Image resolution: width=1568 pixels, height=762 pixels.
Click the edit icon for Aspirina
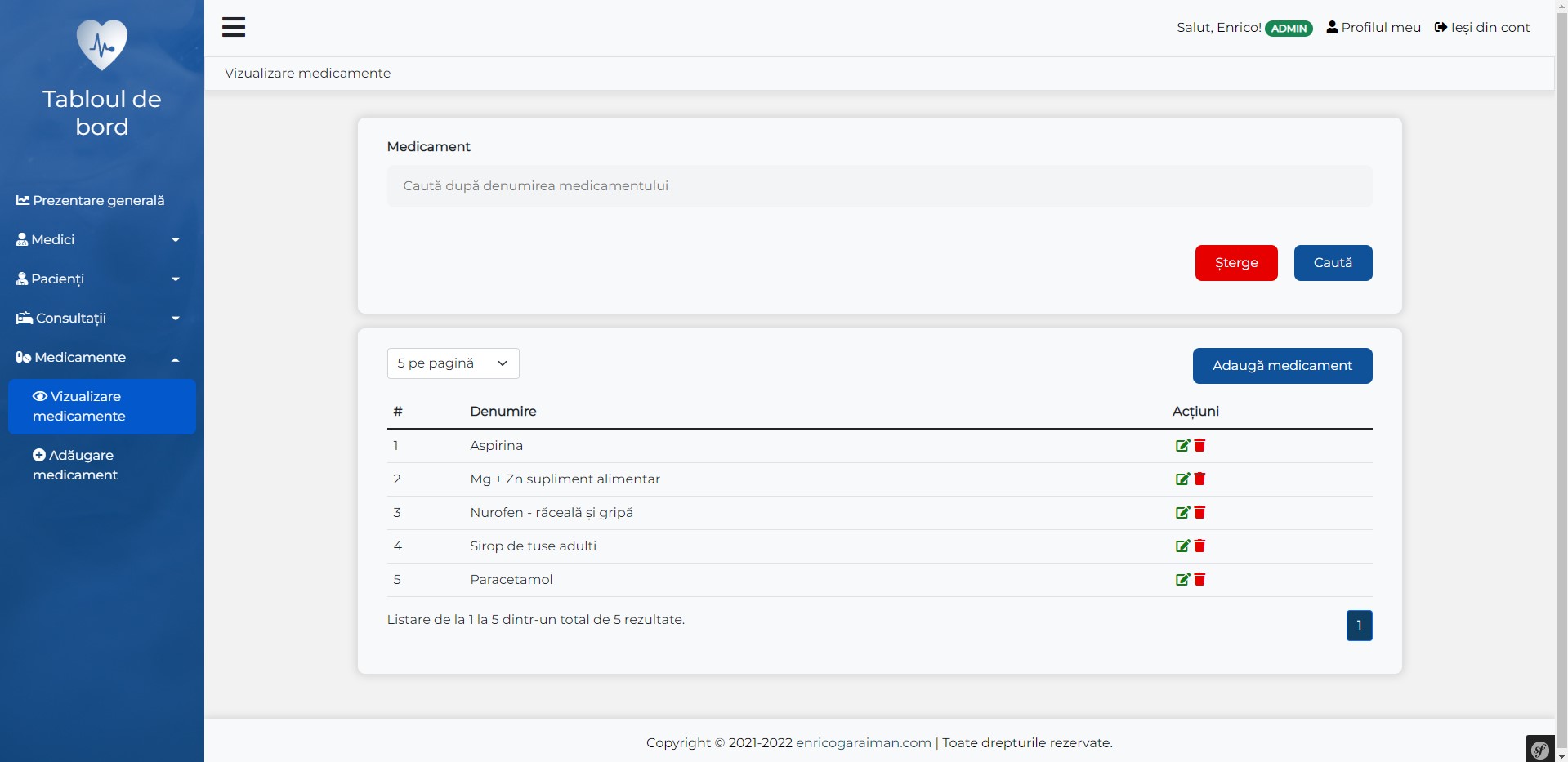point(1182,446)
